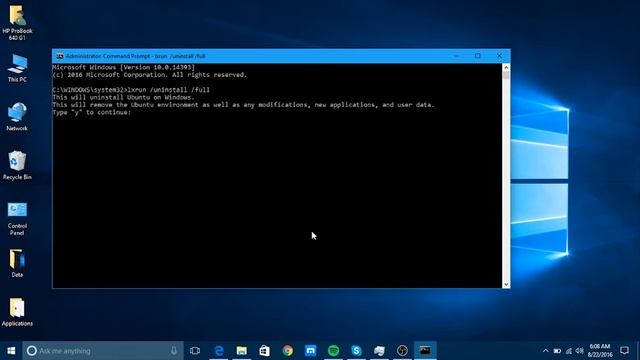
Task: Click the '(c) 2016 Microsoft Corporation' line
Action: click(150, 75)
